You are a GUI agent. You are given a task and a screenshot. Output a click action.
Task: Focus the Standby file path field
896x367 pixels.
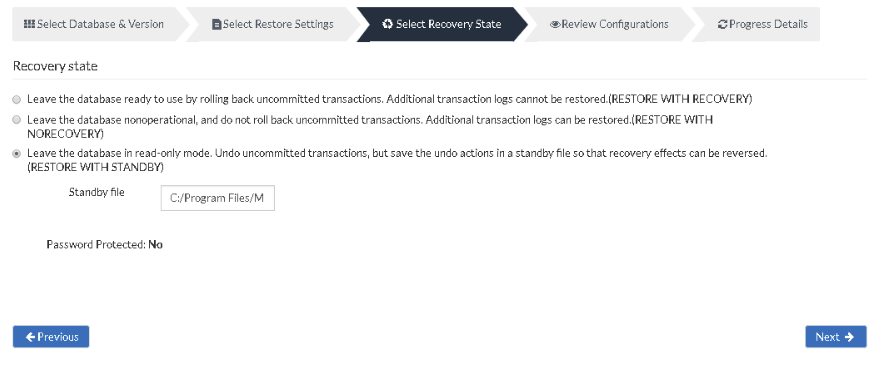(218, 198)
